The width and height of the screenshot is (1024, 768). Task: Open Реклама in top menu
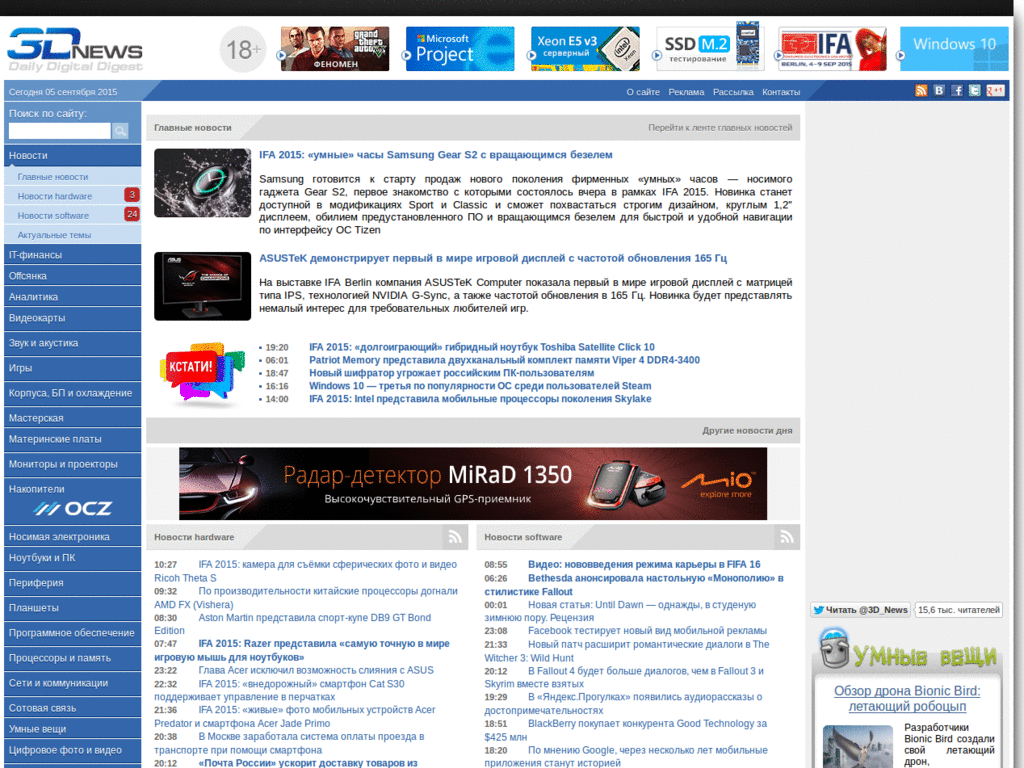click(686, 92)
